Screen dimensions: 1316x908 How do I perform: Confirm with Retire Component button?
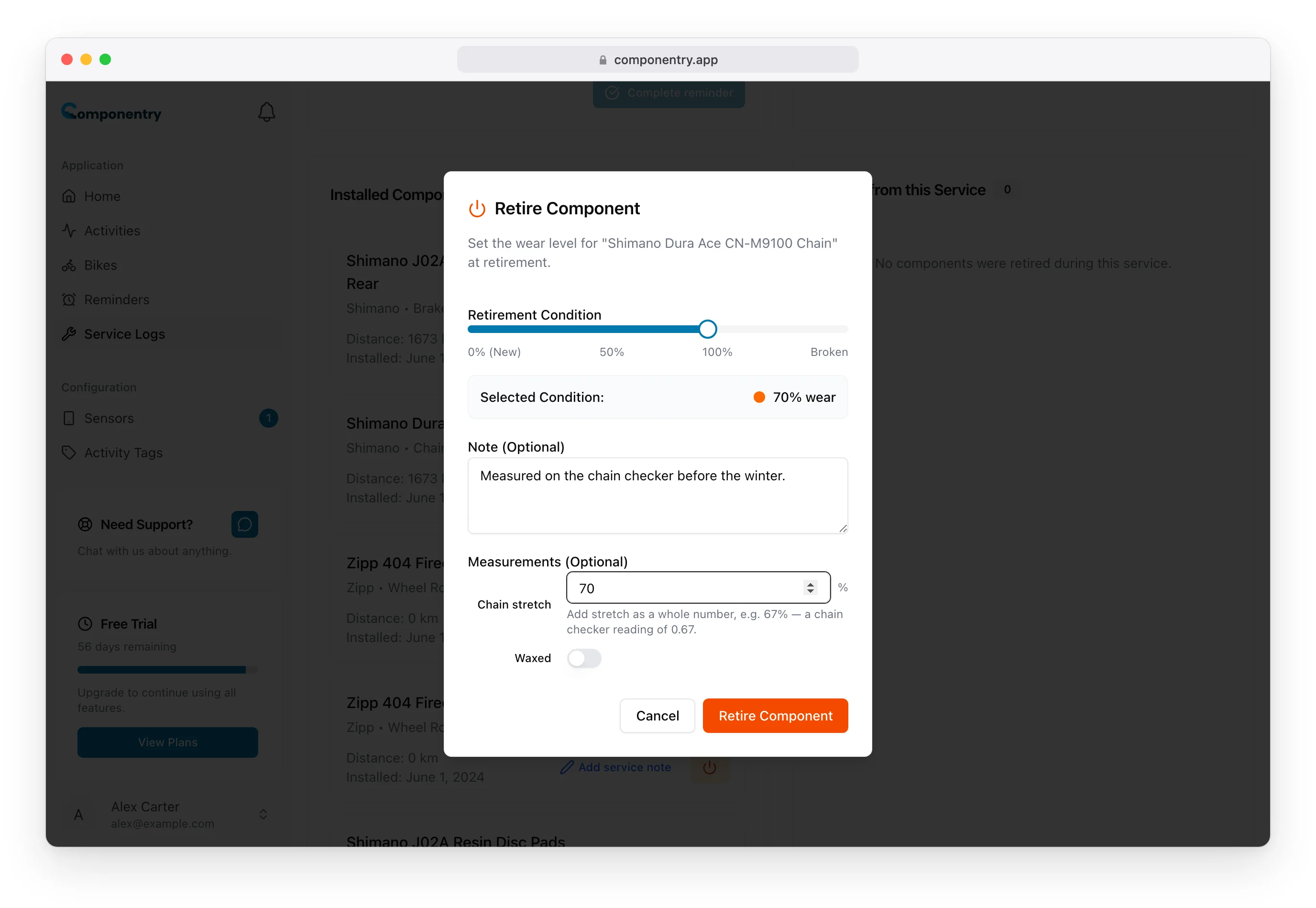pyautogui.click(x=775, y=716)
